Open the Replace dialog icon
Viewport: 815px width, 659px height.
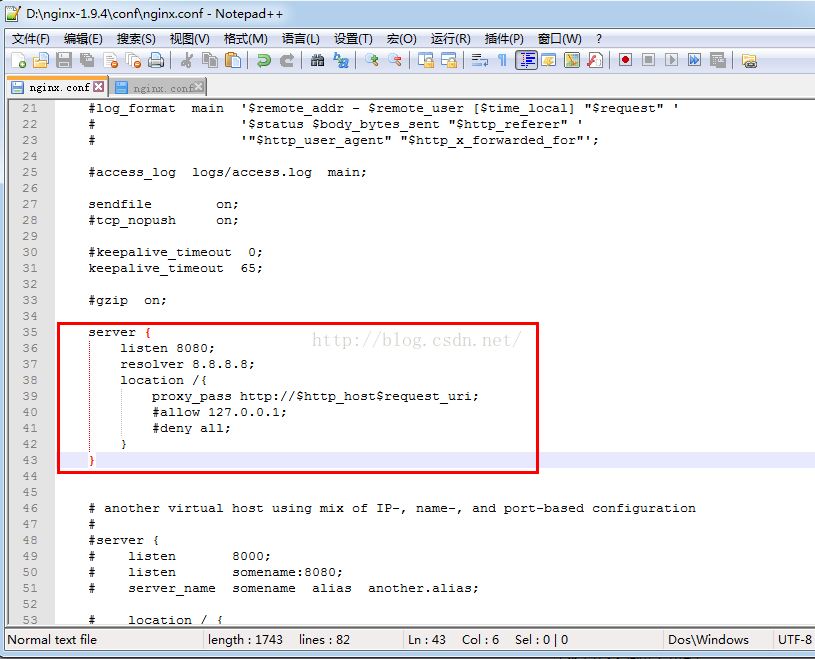(x=341, y=60)
